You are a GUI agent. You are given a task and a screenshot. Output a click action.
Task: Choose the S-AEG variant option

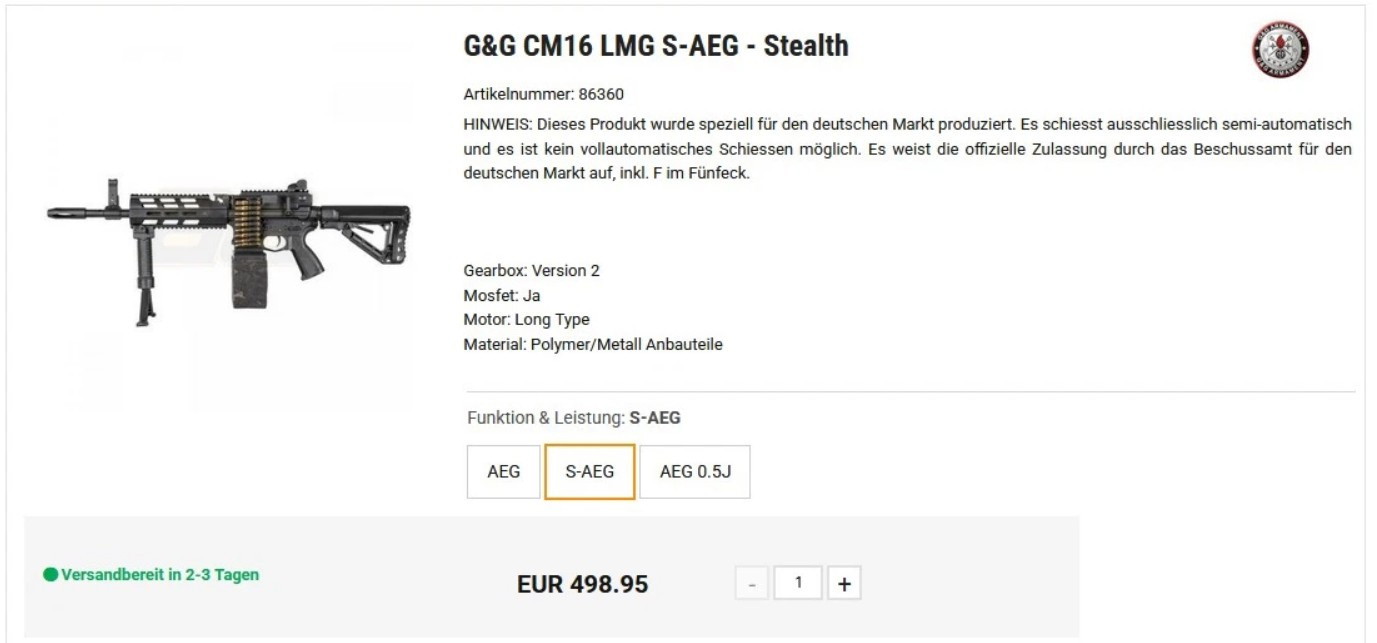click(x=590, y=471)
